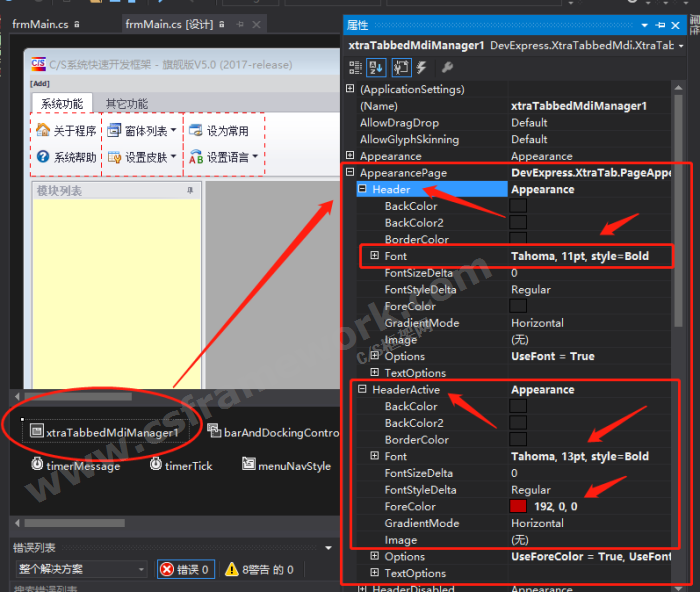
Task: Click the (Name) property value field
Action: coord(590,106)
